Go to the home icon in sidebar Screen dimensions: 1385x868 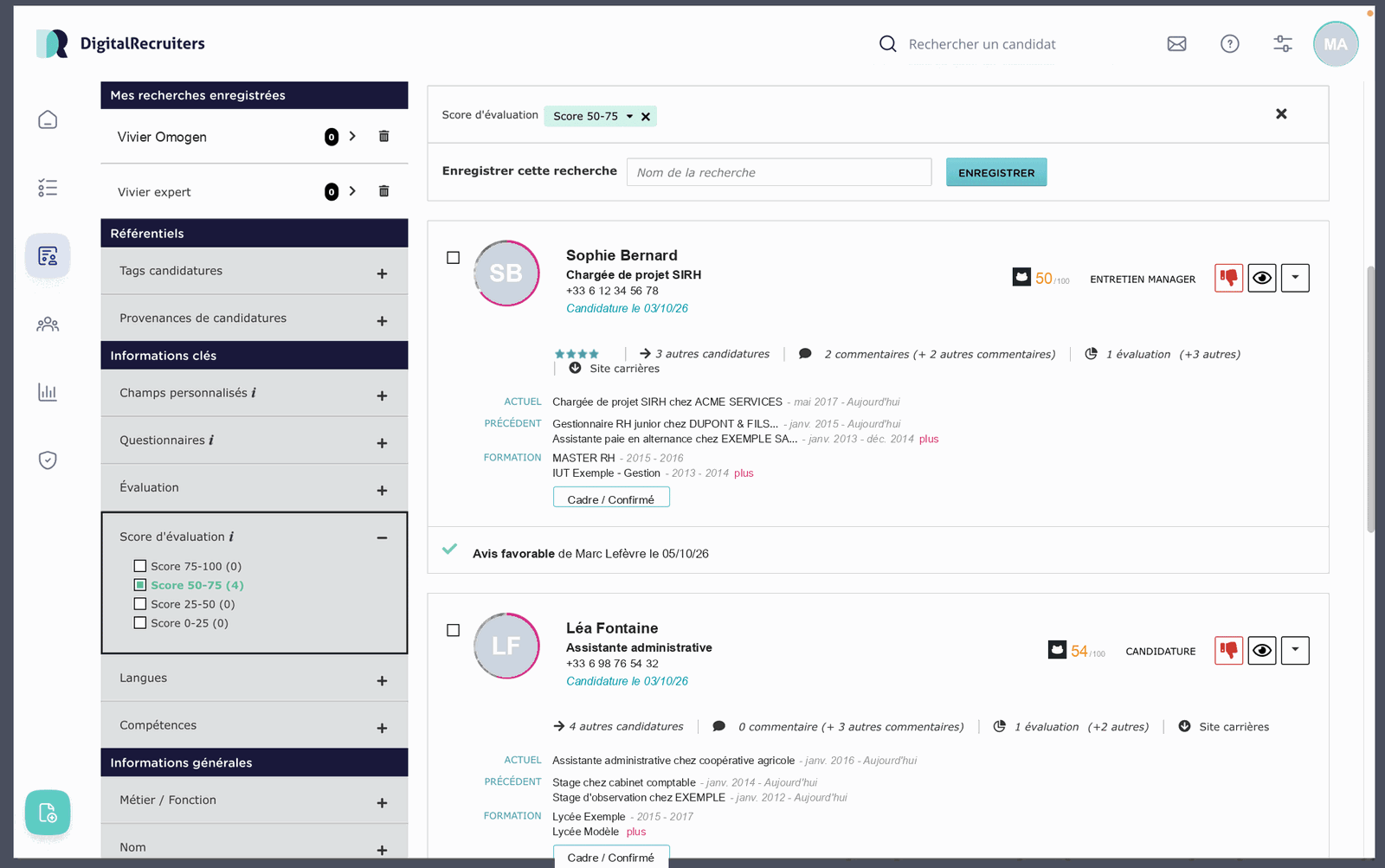[48, 119]
